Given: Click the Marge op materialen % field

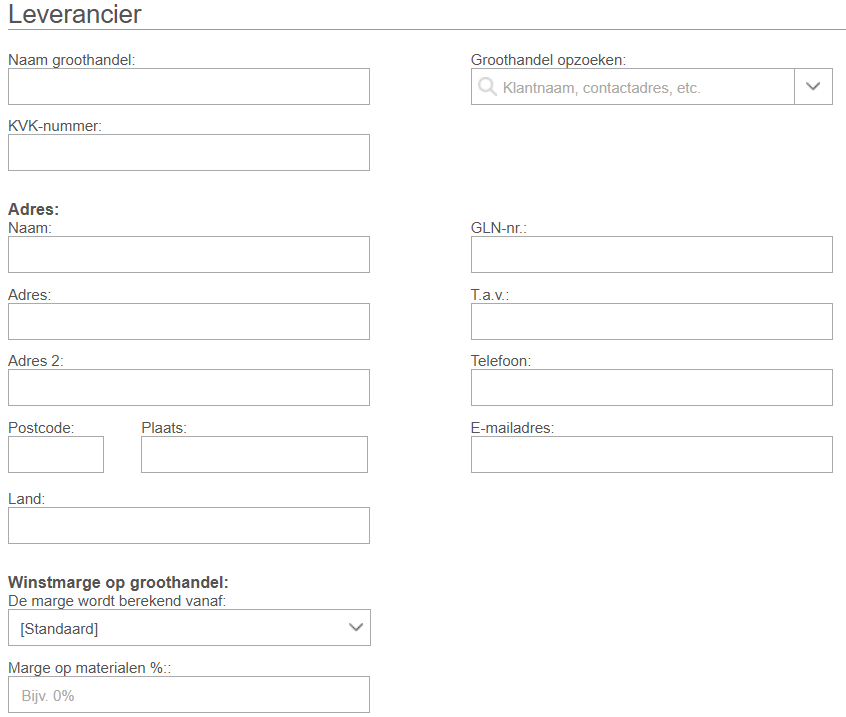Looking at the screenshot, I should [189, 695].
